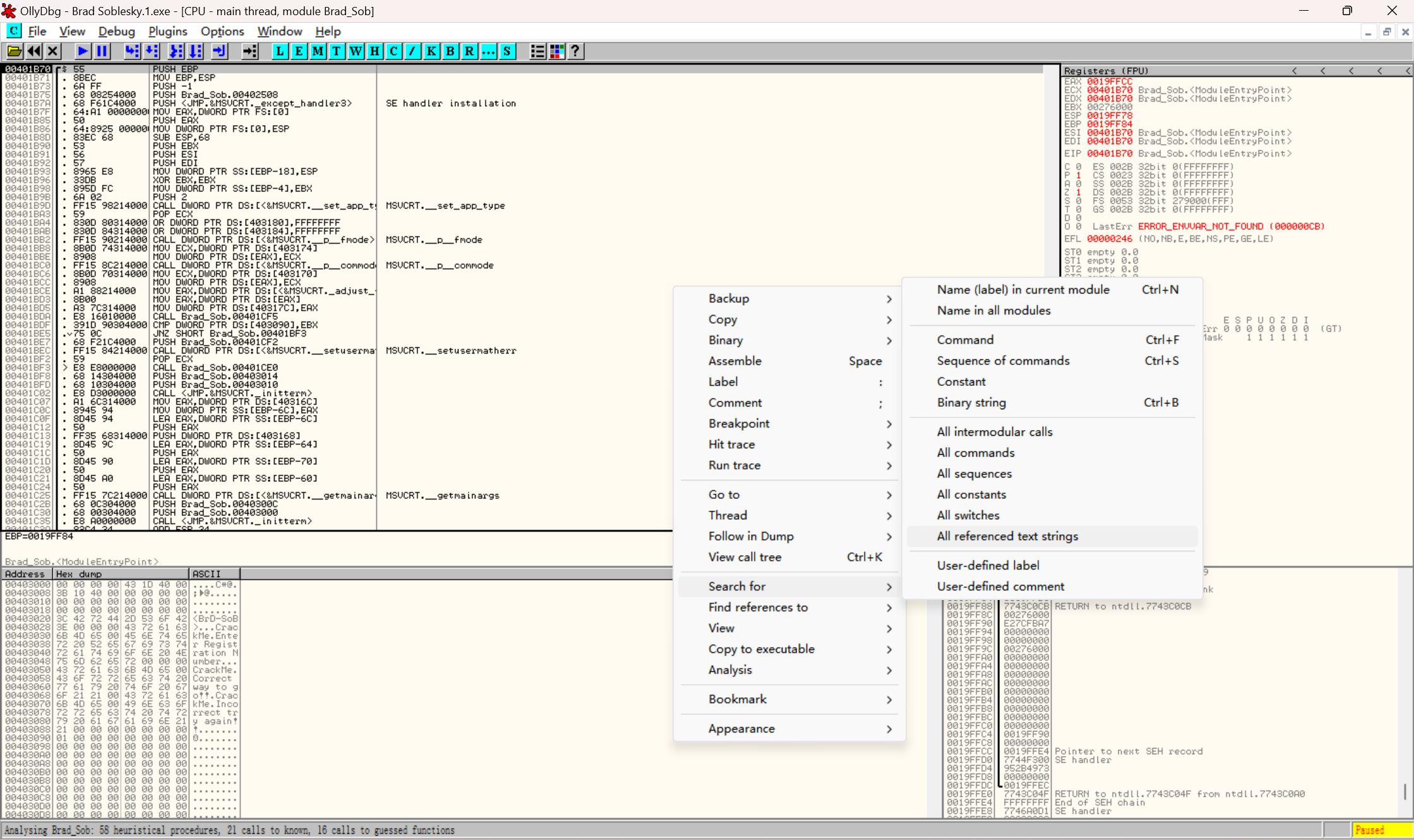Viewport: 1414px width, 840px height.
Task: Show Breakpoints window B icon
Action: (450, 51)
